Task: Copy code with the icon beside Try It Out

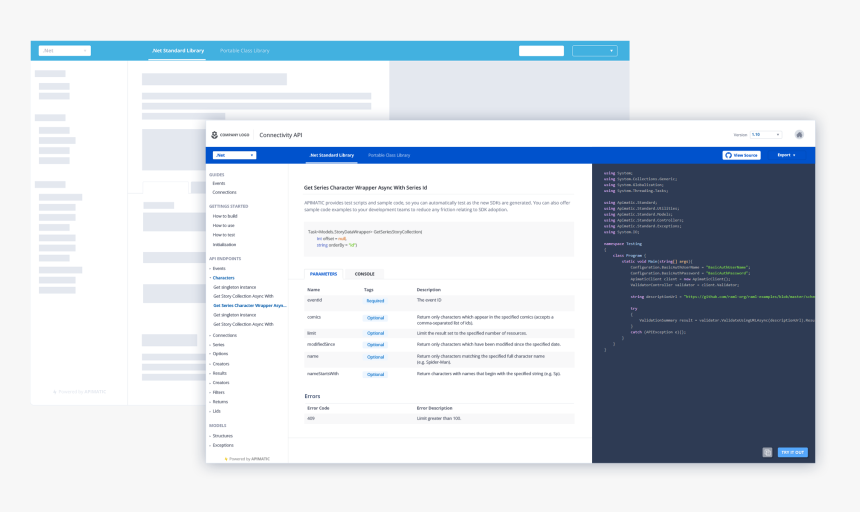Action: pos(767,452)
